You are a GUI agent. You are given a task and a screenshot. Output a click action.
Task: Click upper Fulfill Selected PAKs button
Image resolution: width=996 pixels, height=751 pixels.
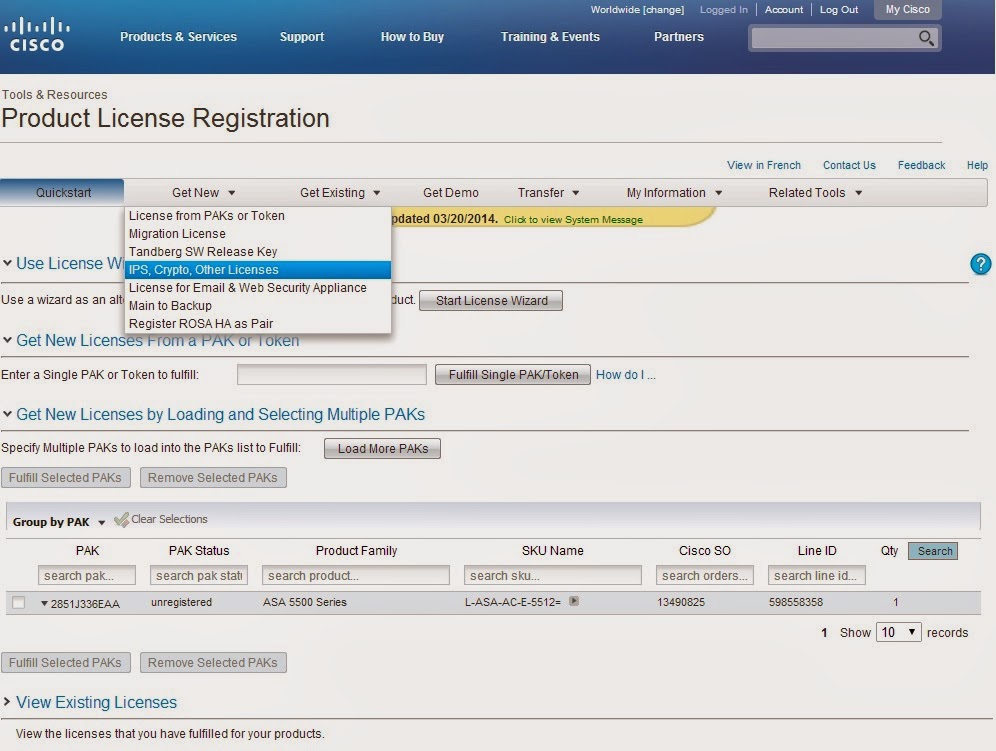(x=65, y=478)
